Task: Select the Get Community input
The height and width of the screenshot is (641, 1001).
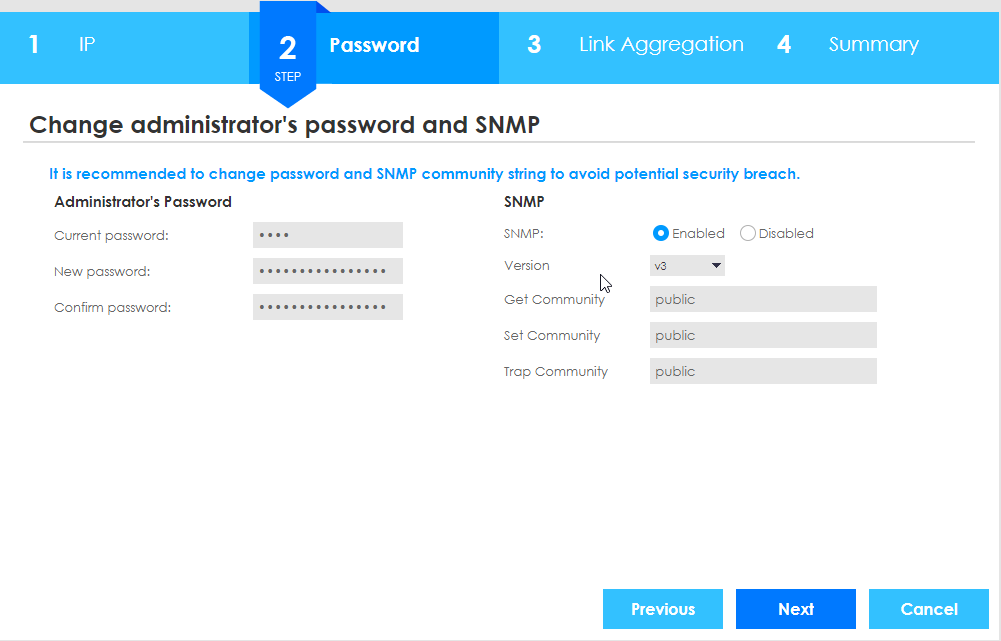Action: click(763, 299)
